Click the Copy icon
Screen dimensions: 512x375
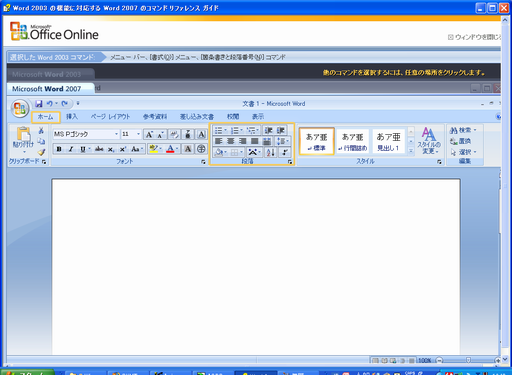click(41, 141)
